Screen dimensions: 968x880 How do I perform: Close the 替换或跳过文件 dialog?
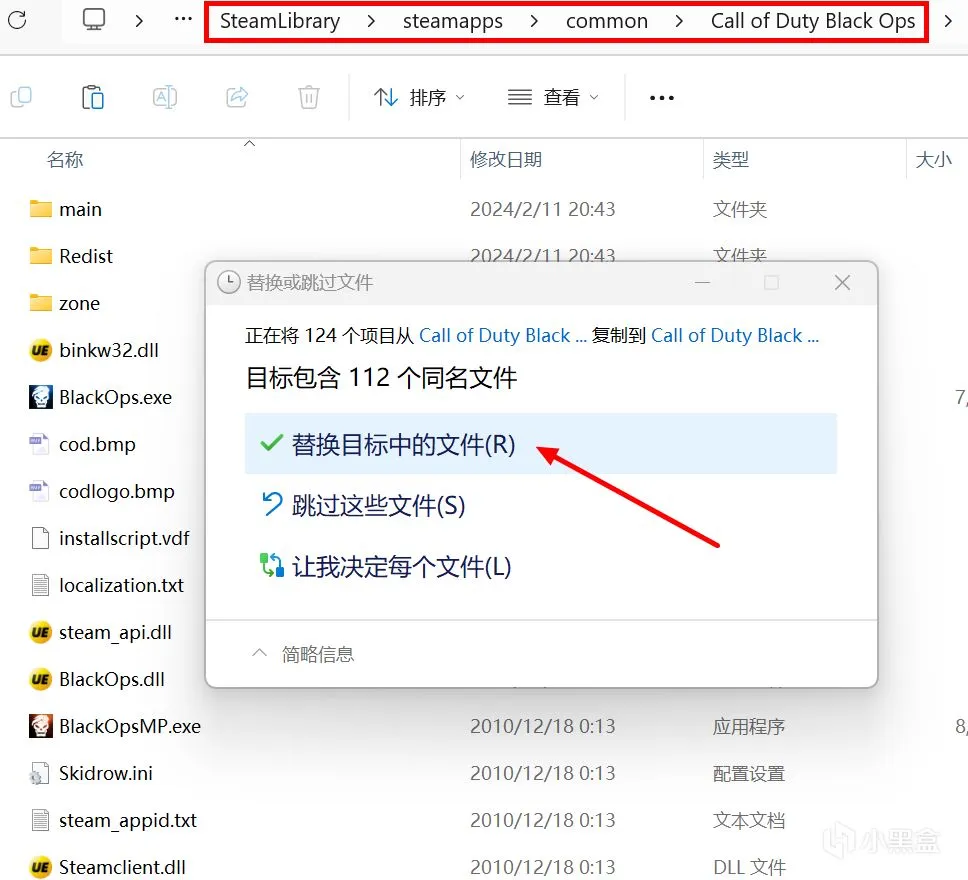point(842,283)
